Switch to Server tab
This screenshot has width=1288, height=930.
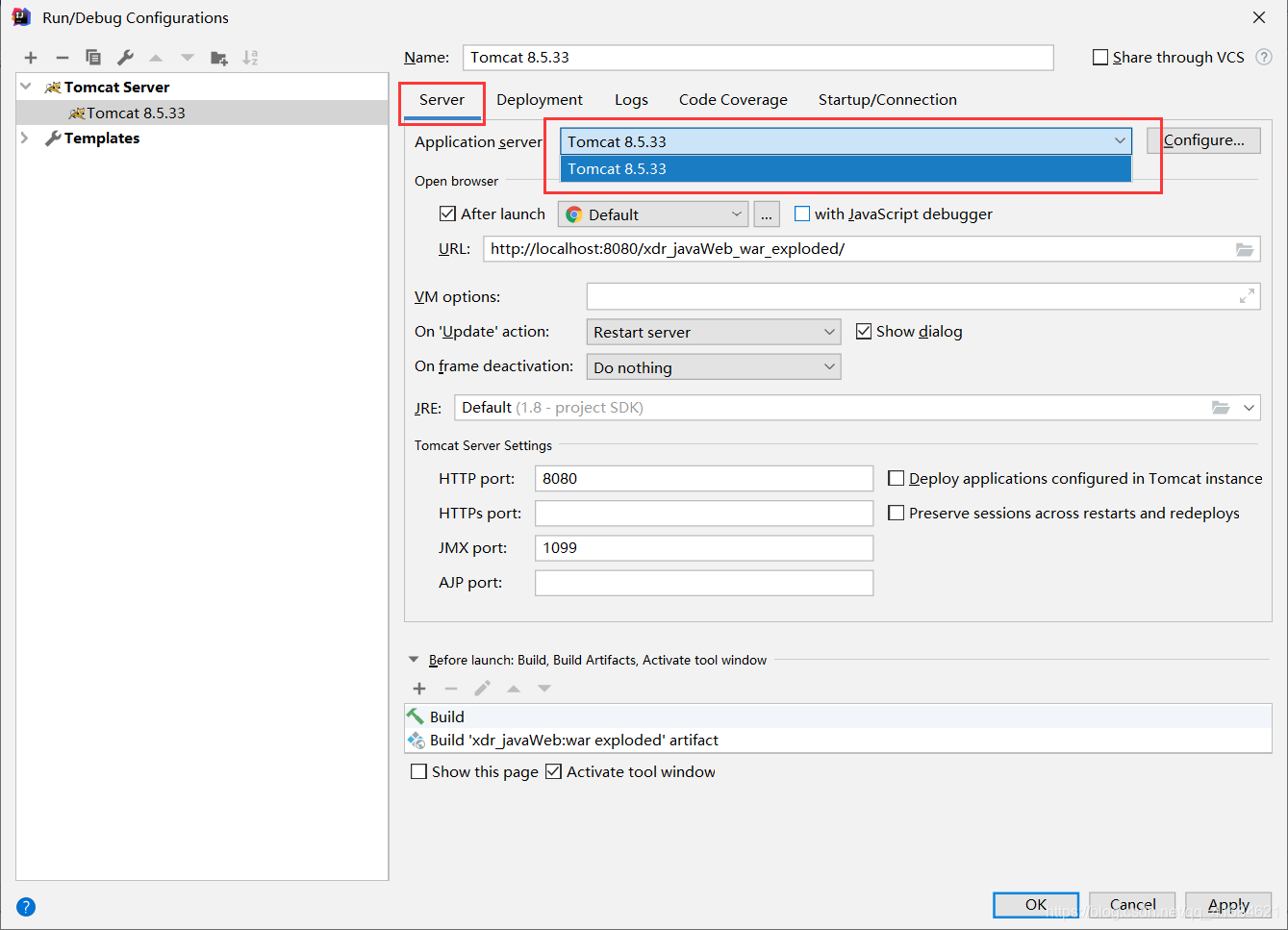pos(442,100)
